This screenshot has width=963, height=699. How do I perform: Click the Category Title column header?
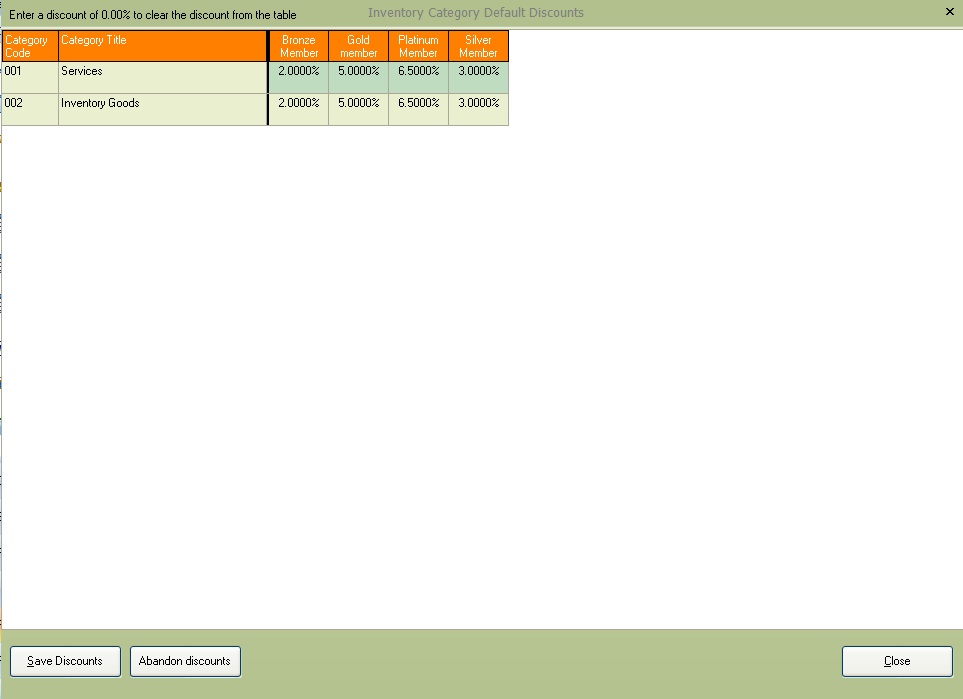coord(162,46)
